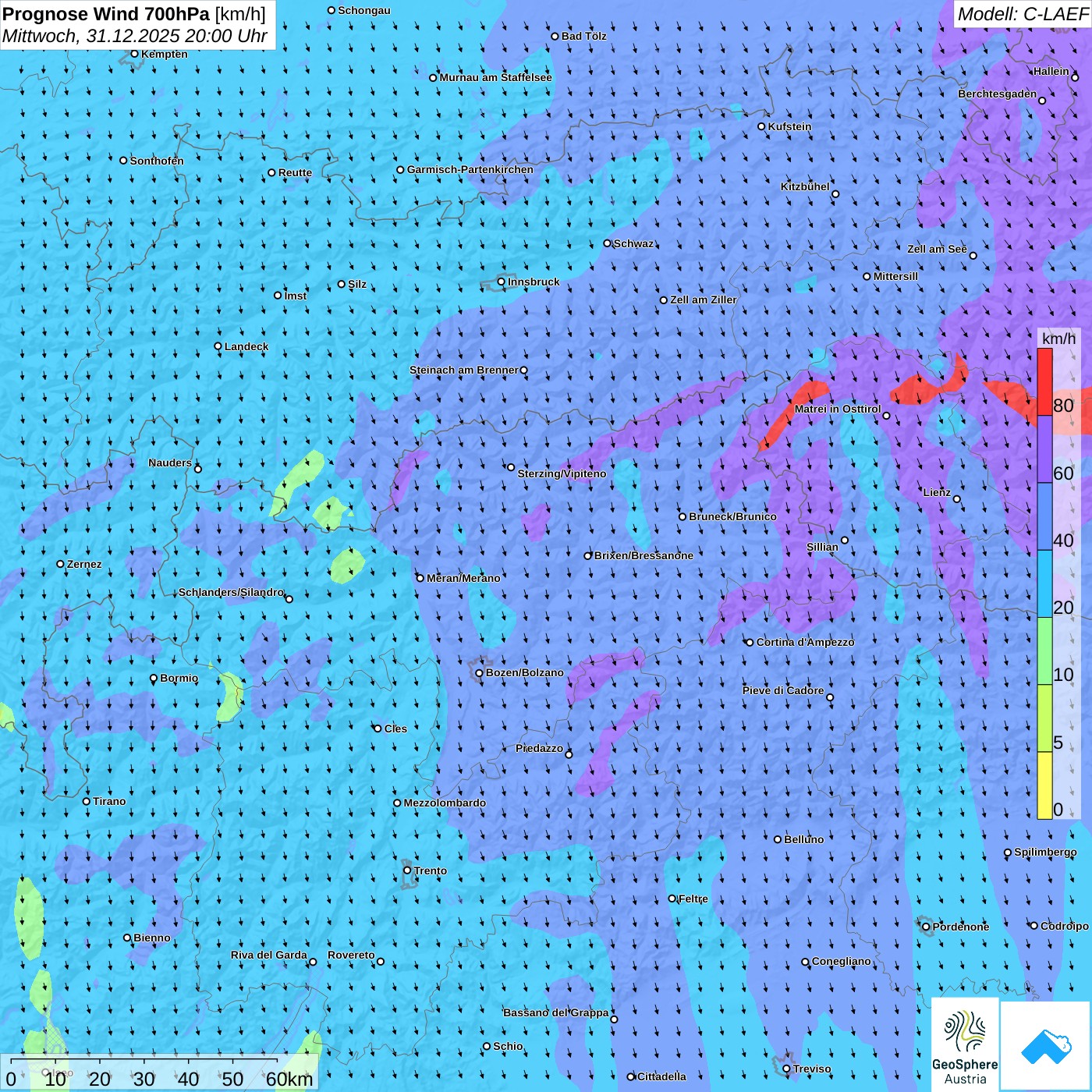This screenshot has width=1092, height=1092.
Task: Click the 'Bruneck/Brunico' label
Action: (732, 516)
